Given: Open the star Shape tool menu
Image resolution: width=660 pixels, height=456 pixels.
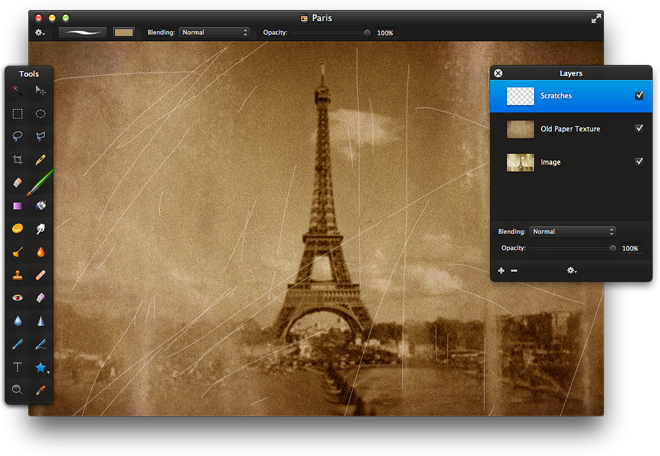Looking at the screenshot, I should tap(41, 367).
